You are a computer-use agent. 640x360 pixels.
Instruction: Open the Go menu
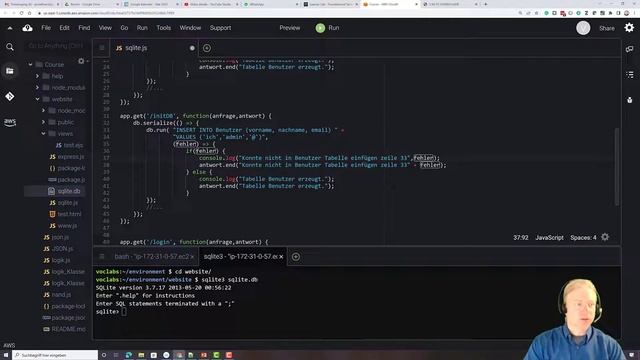coord(124,28)
